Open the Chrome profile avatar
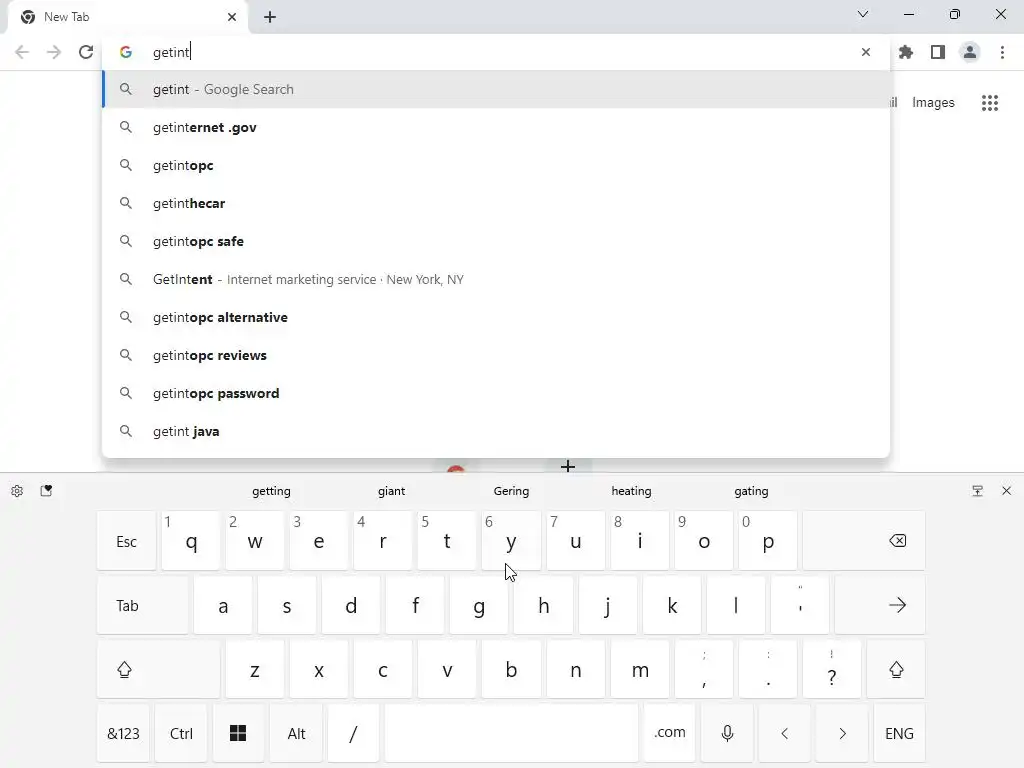Image resolution: width=1024 pixels, height=768 pixels. [970, 52]
